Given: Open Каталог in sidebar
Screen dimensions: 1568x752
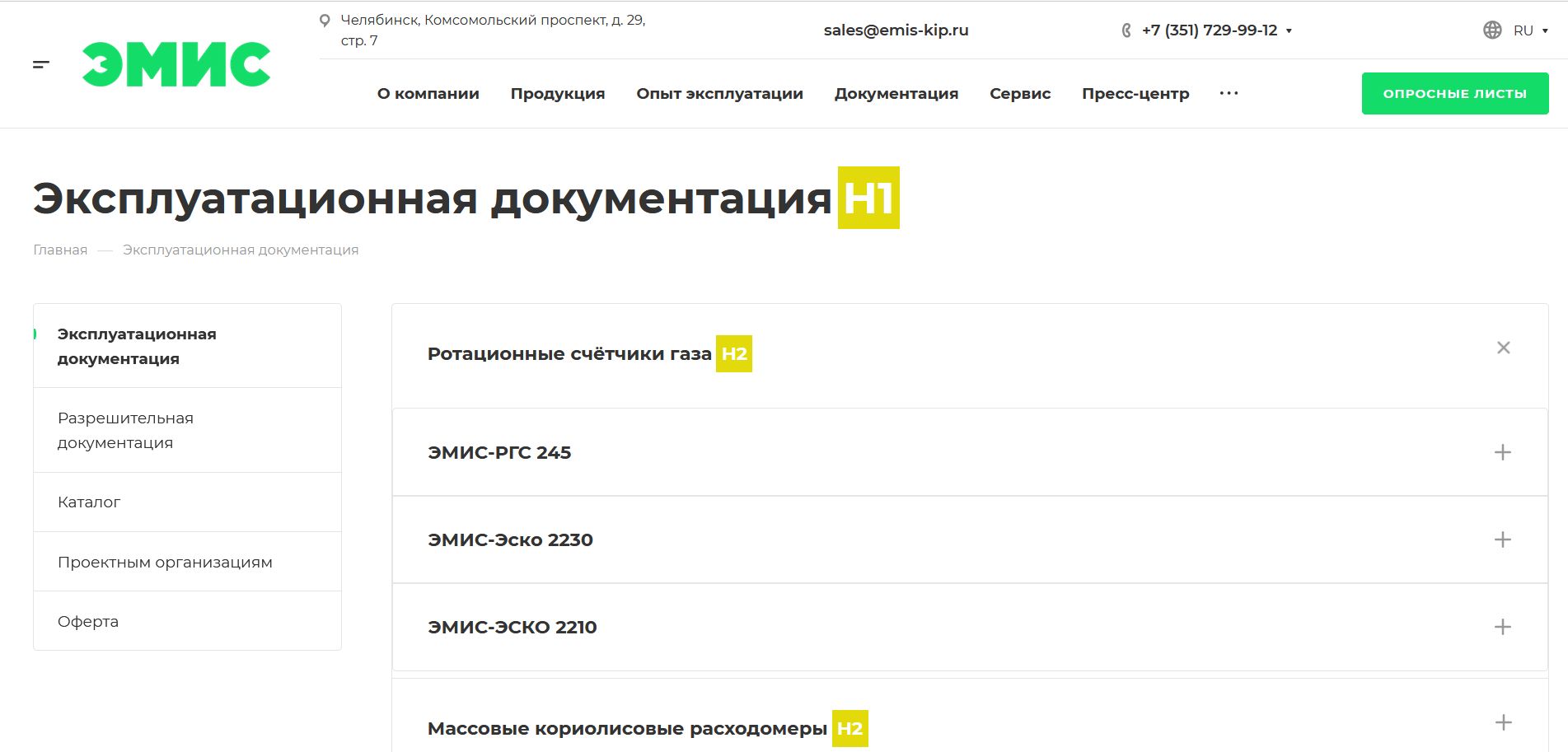Looking at the screenshot, I should (187, 502).
